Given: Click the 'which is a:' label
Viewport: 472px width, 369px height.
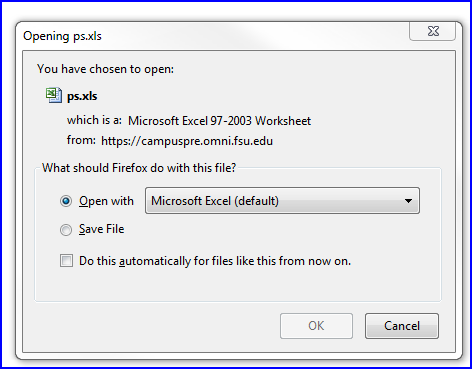Looking at the screenshot, I should tap(94, 120).
